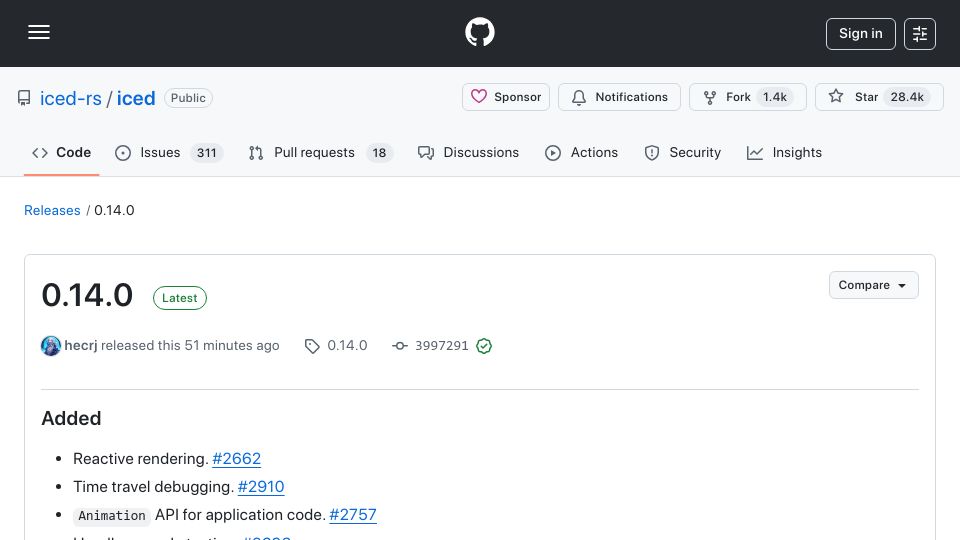960x540 pixels.
Task: Go to the GitHub homepage logo
Action: click(x=479, y=32)
